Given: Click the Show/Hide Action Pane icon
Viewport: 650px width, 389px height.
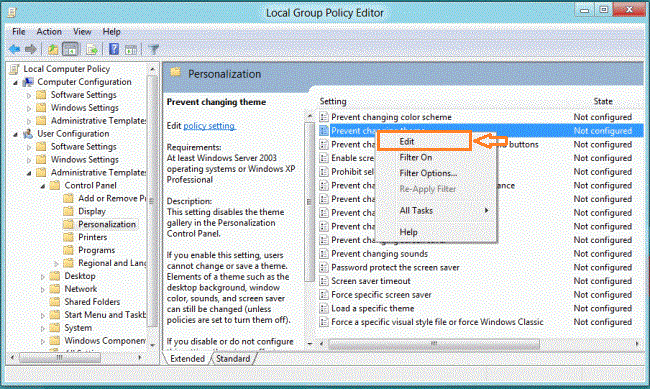Looking at the screenshot, I should pos(131,50).
